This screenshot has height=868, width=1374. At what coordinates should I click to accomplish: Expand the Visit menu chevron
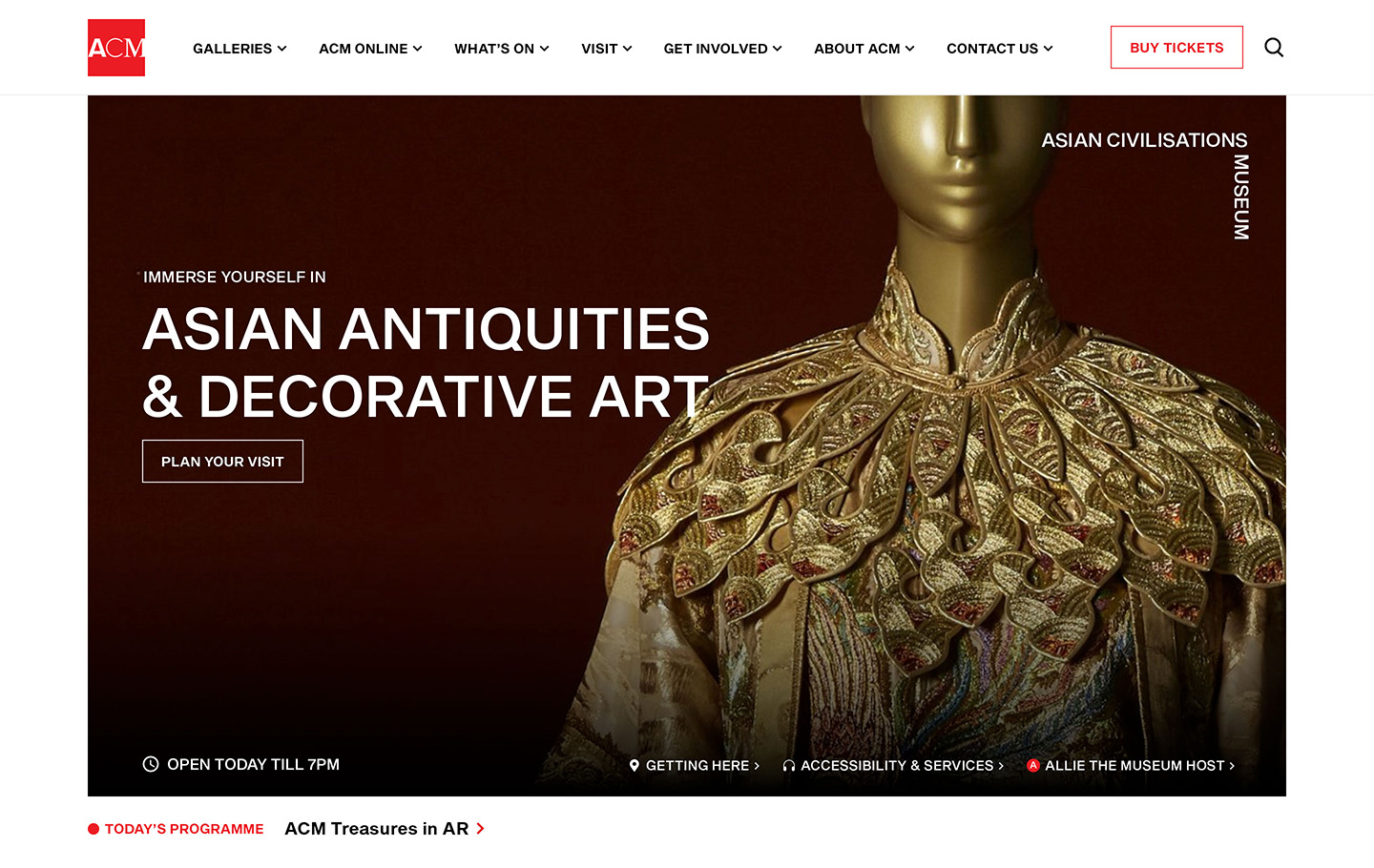[627, 49]
